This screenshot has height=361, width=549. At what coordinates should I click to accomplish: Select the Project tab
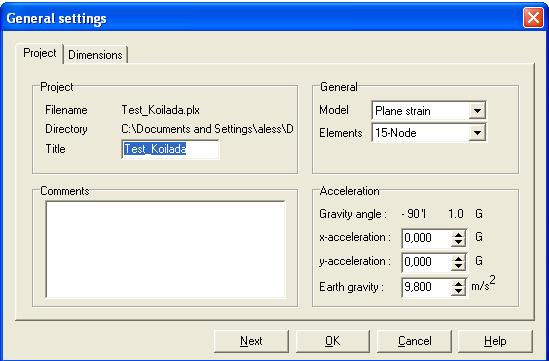click(x=40, y=53)
